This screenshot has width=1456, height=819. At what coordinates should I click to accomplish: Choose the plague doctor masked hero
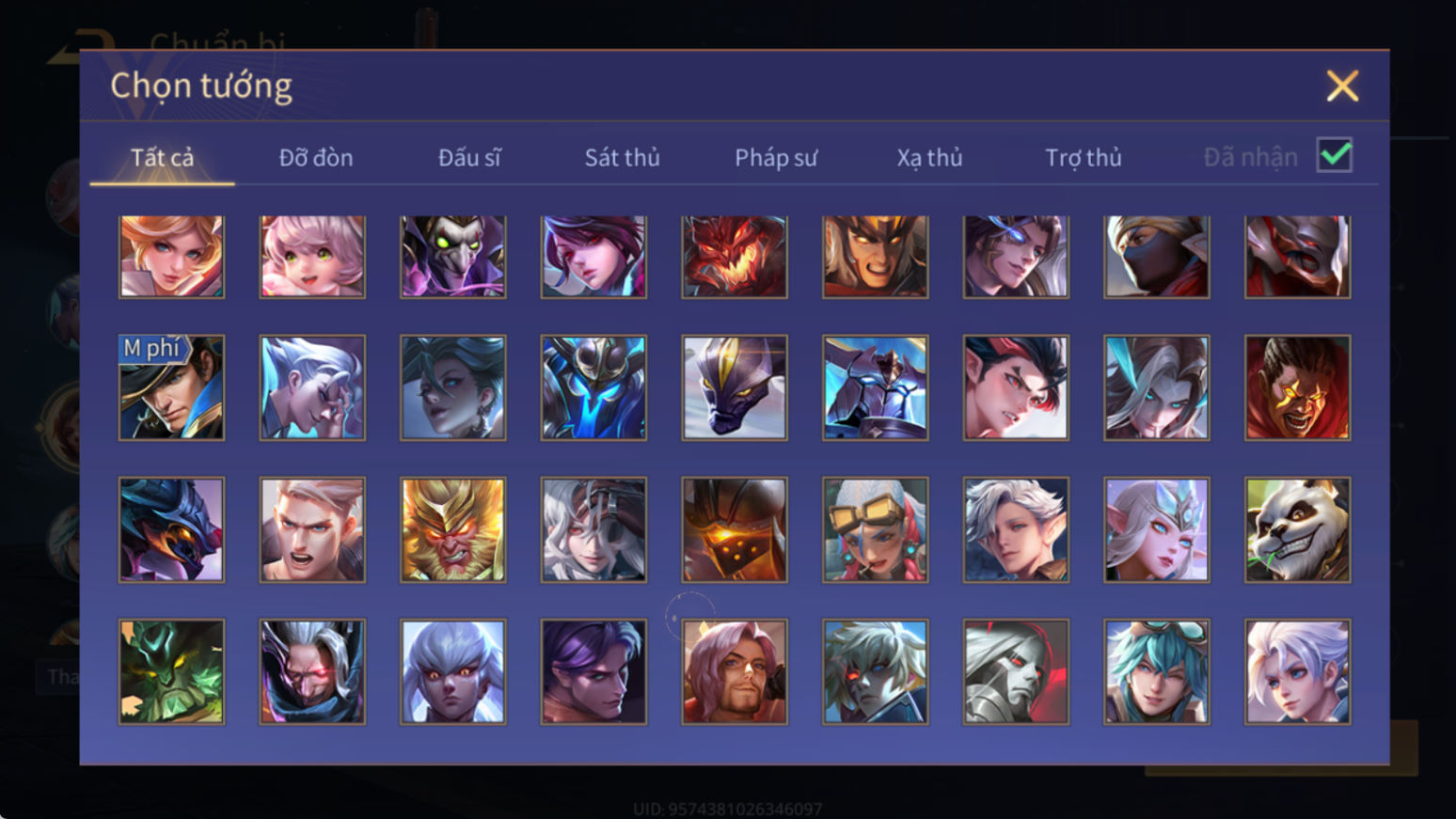(x=452, y=257)
